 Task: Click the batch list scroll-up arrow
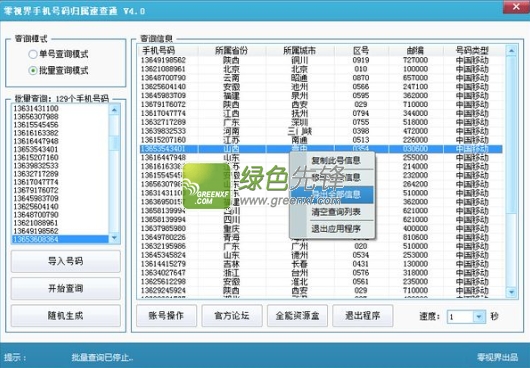pos(114,110)
